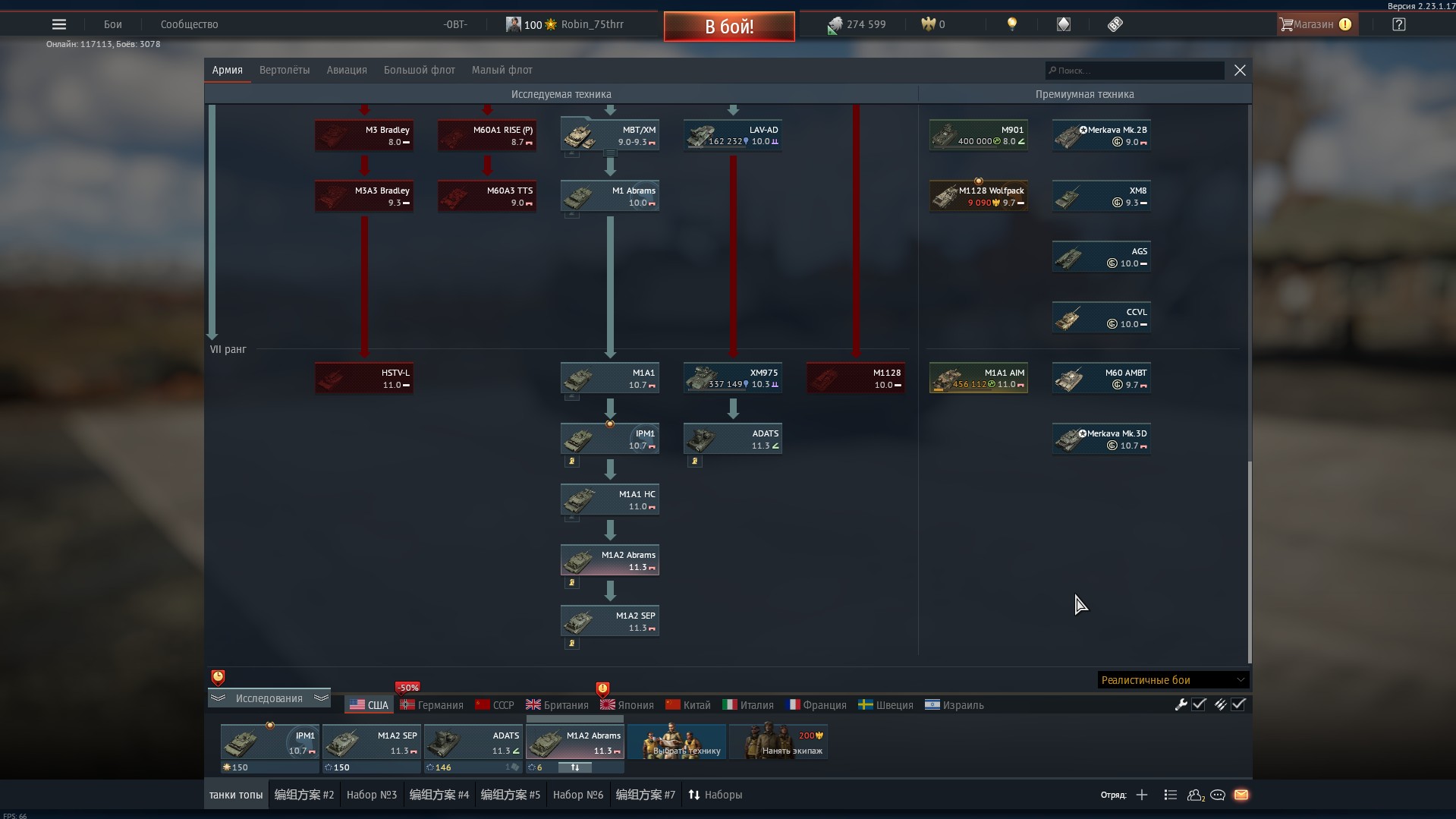Select the Китай nation tab
The width and height of the screenshot is (1456, 819).
[688, 704]
